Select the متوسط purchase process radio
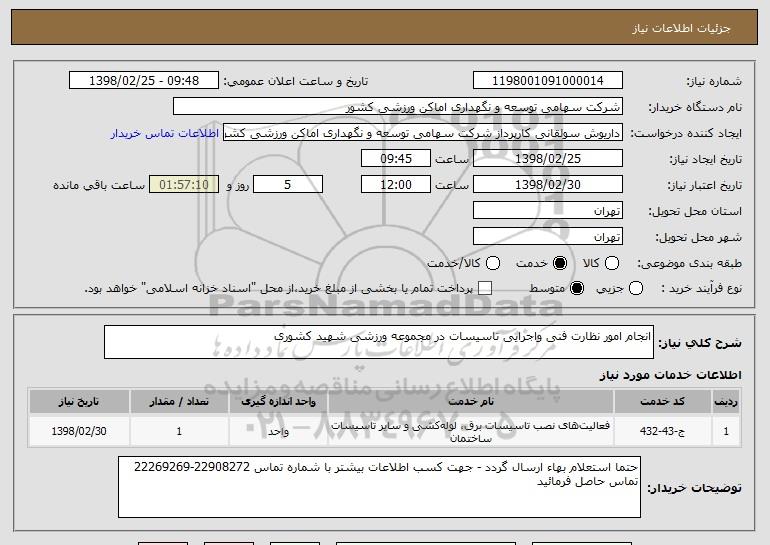Screen dimensions: 770x545 [x=577, y=288]
